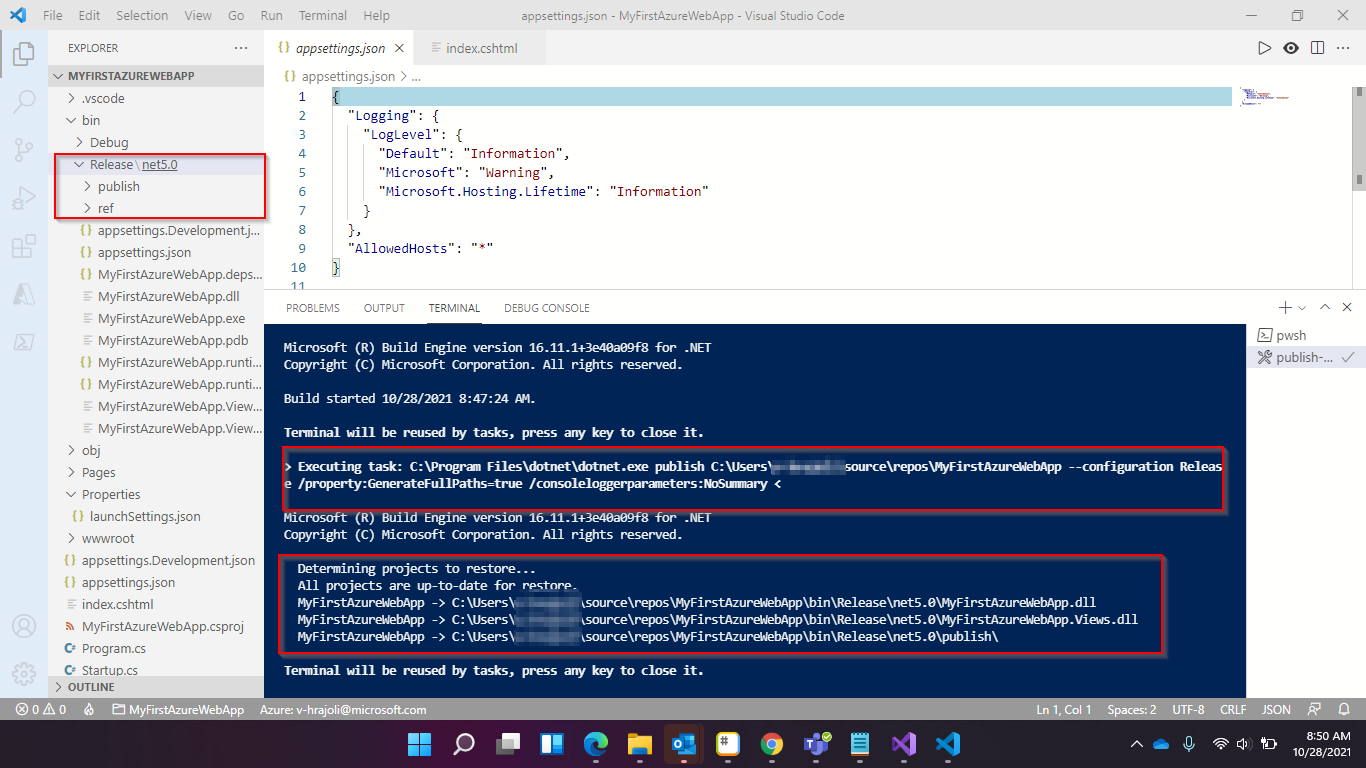Open the Terminal menu
Screen dimensions: 1366x768
323,16
